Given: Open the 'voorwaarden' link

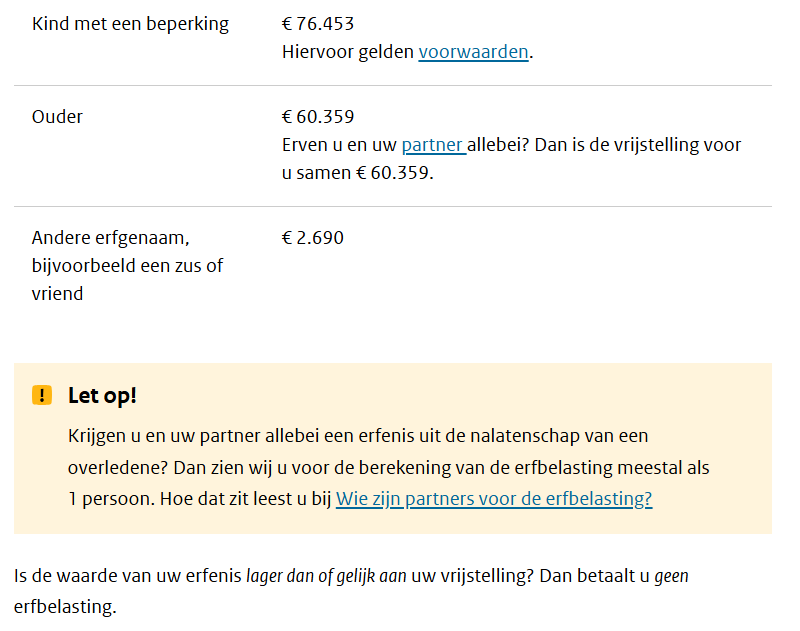Looking at the screenshot, I should click(473, 52).
